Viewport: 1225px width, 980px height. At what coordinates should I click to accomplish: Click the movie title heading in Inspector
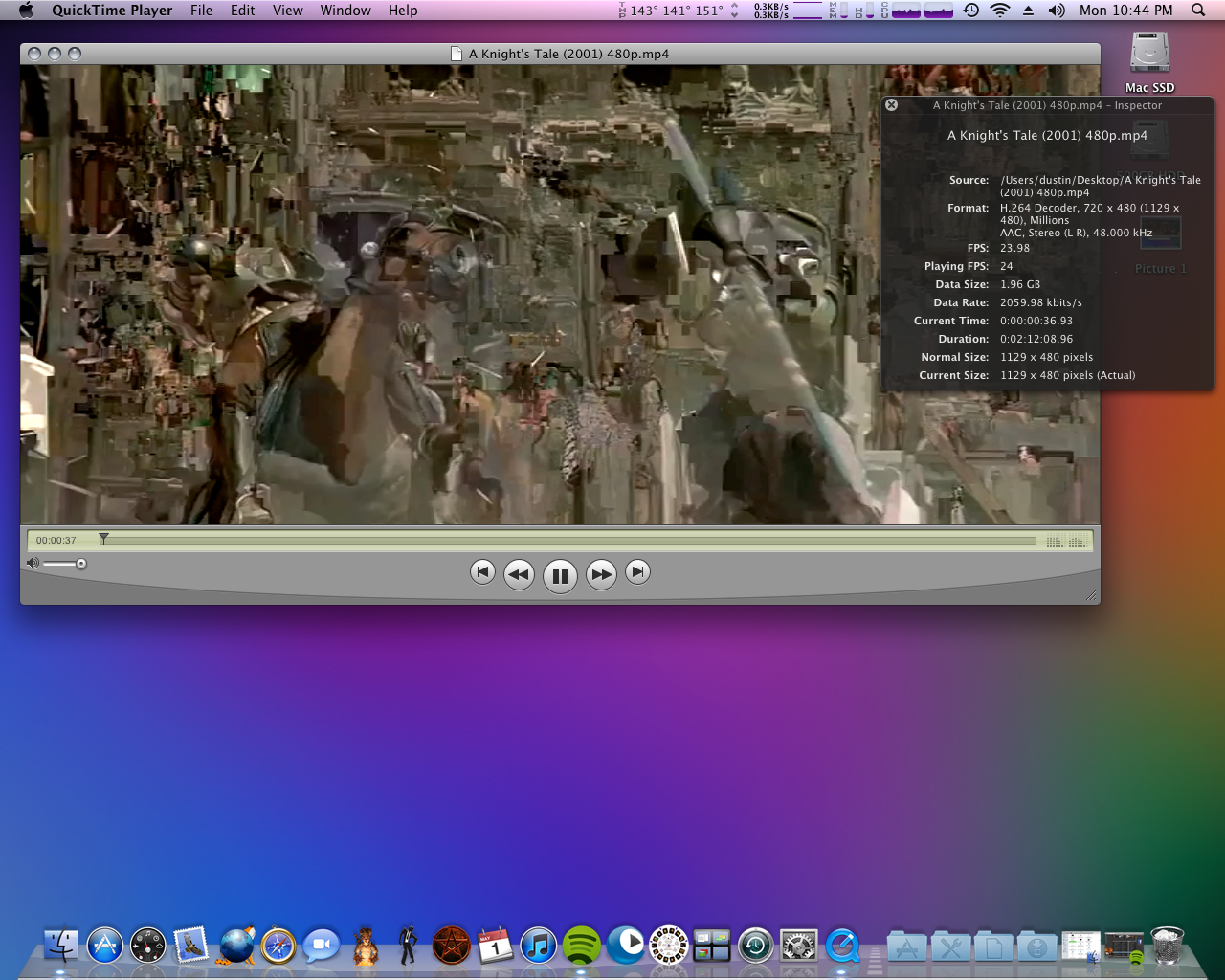pyautogui.click(x=1047, y=135)
